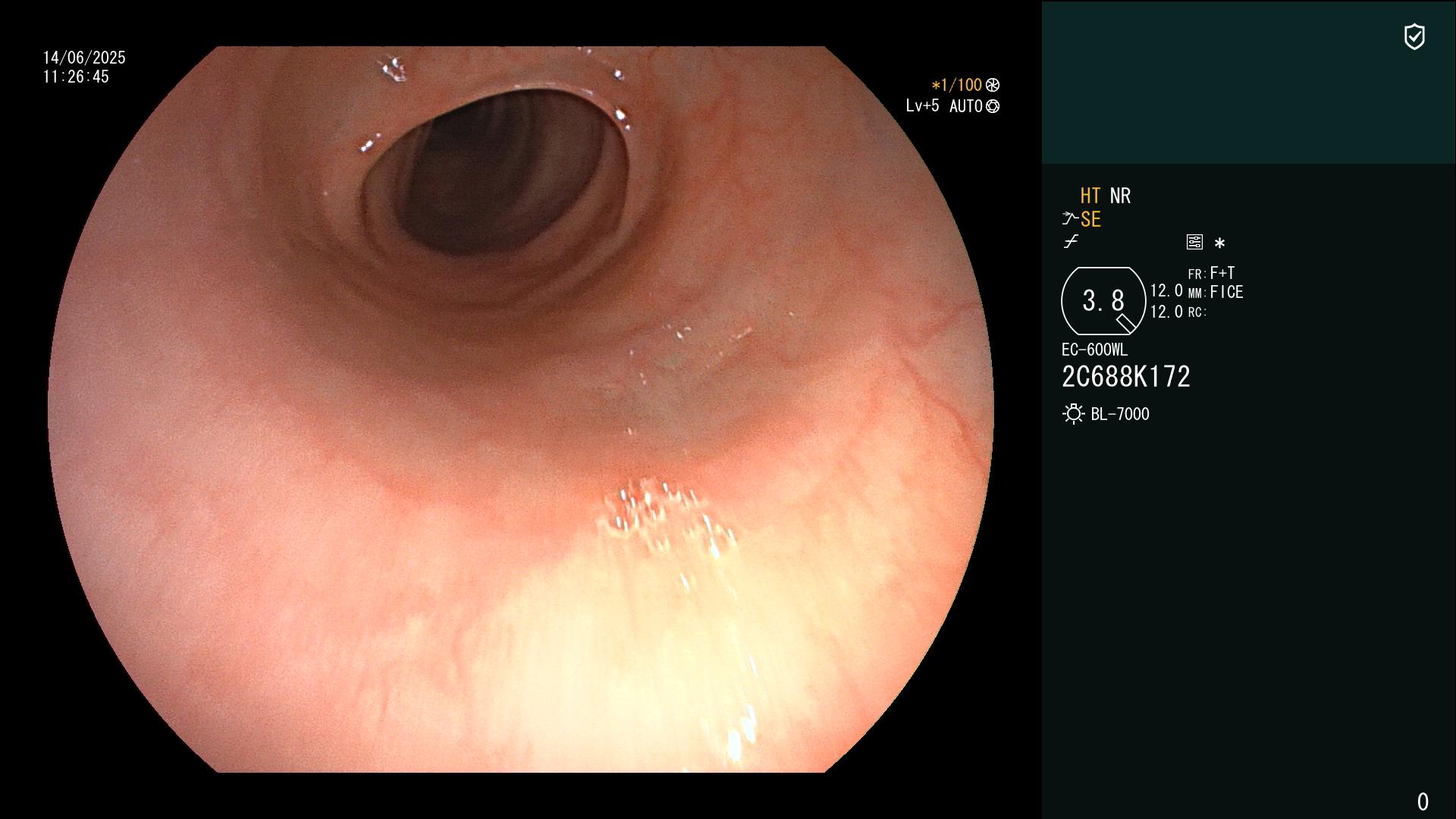Select the SE enhancement label

1090,220
